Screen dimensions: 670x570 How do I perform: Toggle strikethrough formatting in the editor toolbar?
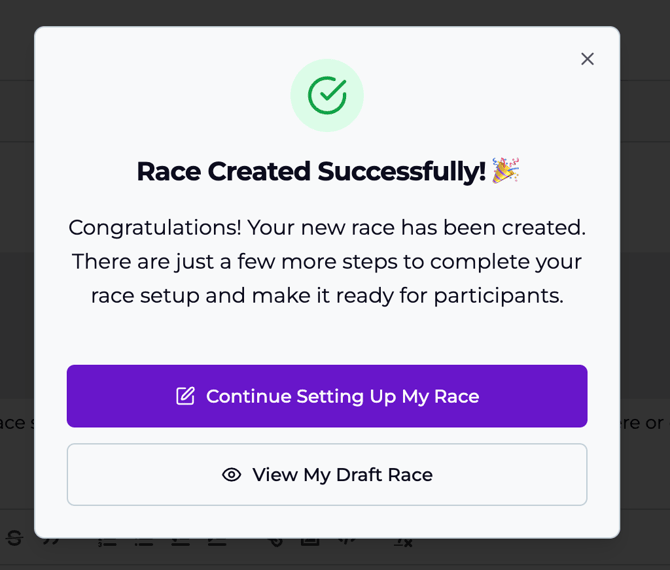pos(14,540)
